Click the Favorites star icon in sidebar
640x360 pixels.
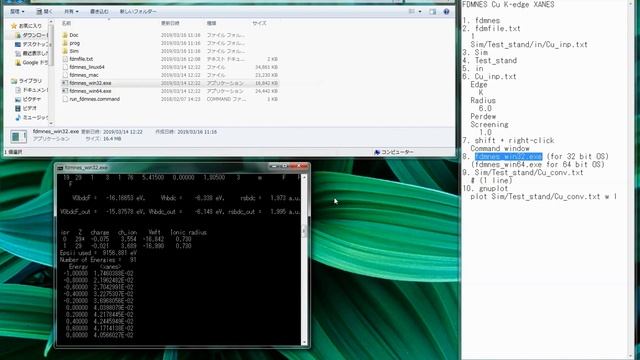pyautogui.click(x=14, y=26)
